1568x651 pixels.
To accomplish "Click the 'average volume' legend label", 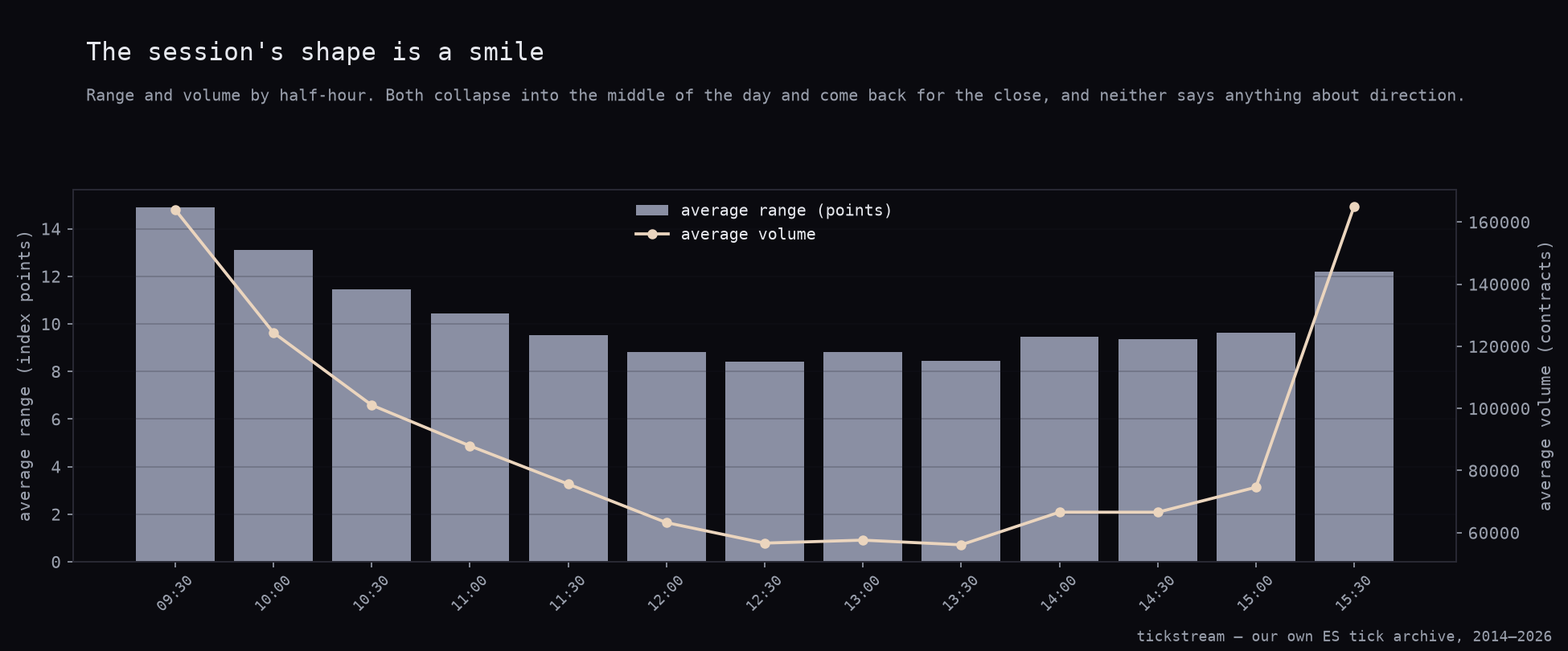I will pyautogui.click(x=748, y=235).
